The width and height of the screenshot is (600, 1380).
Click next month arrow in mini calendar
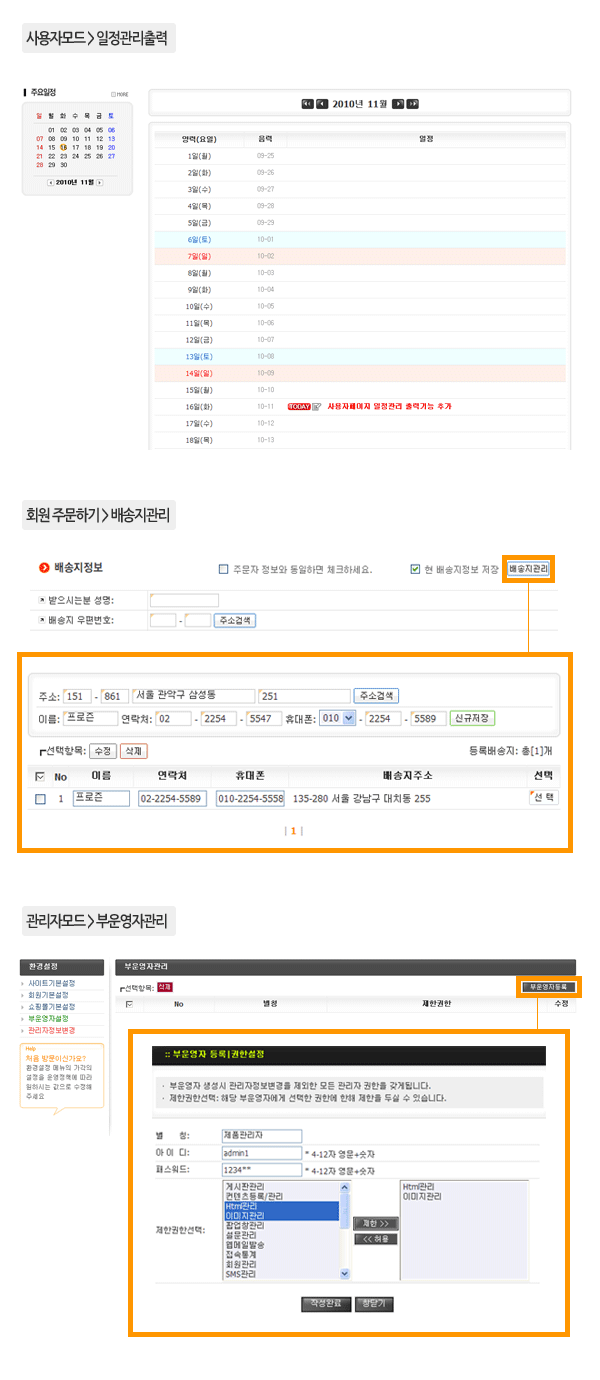click(99, 182)
